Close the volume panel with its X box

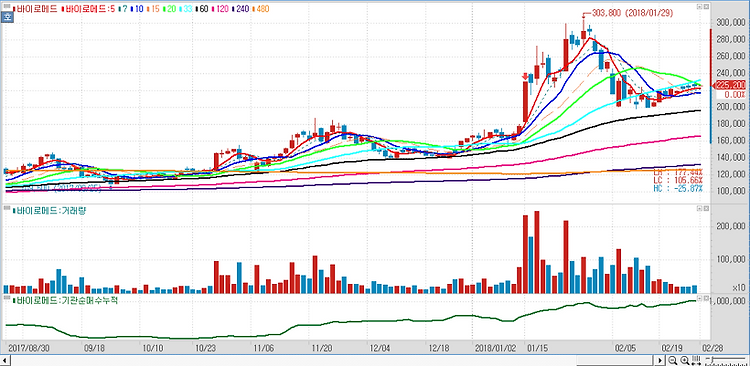706,209
